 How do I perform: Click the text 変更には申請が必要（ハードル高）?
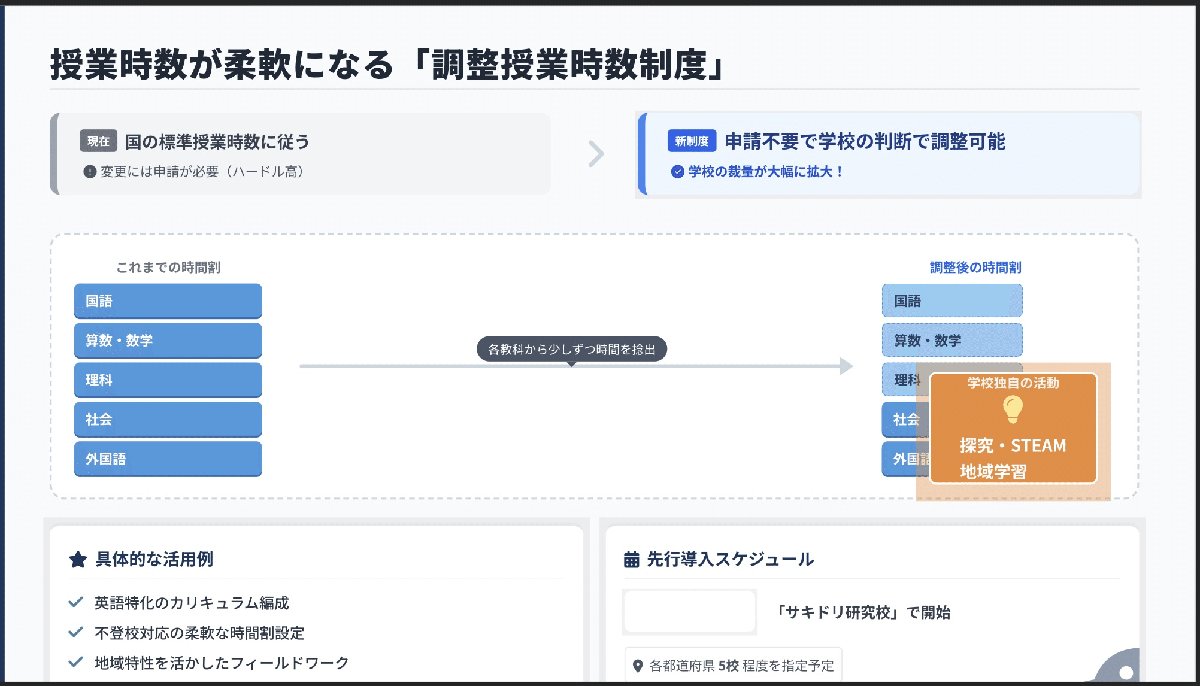tap(201, 171)
